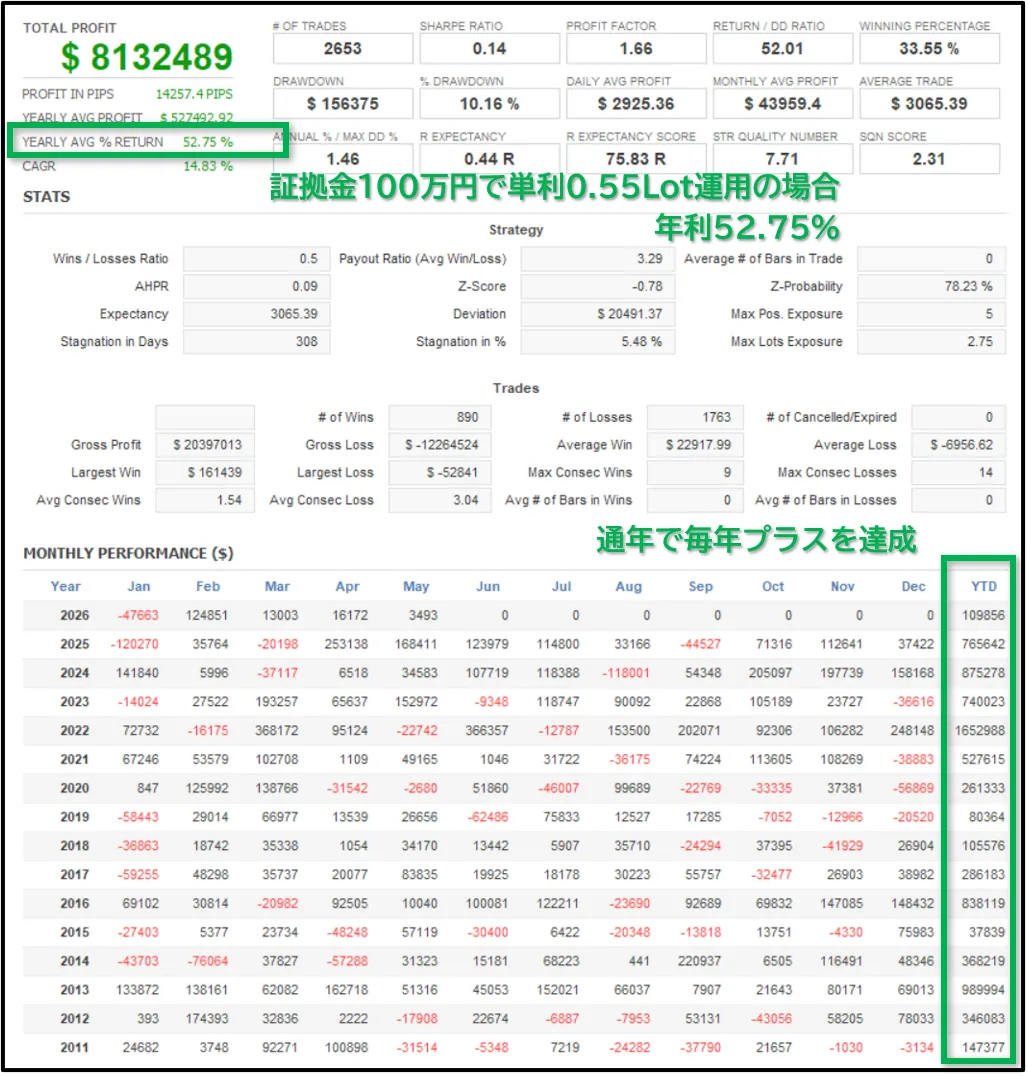Click the SQN score value 2.31
The width and height of the screenshot is (1028, 1076).
click(x=929, y=159)
